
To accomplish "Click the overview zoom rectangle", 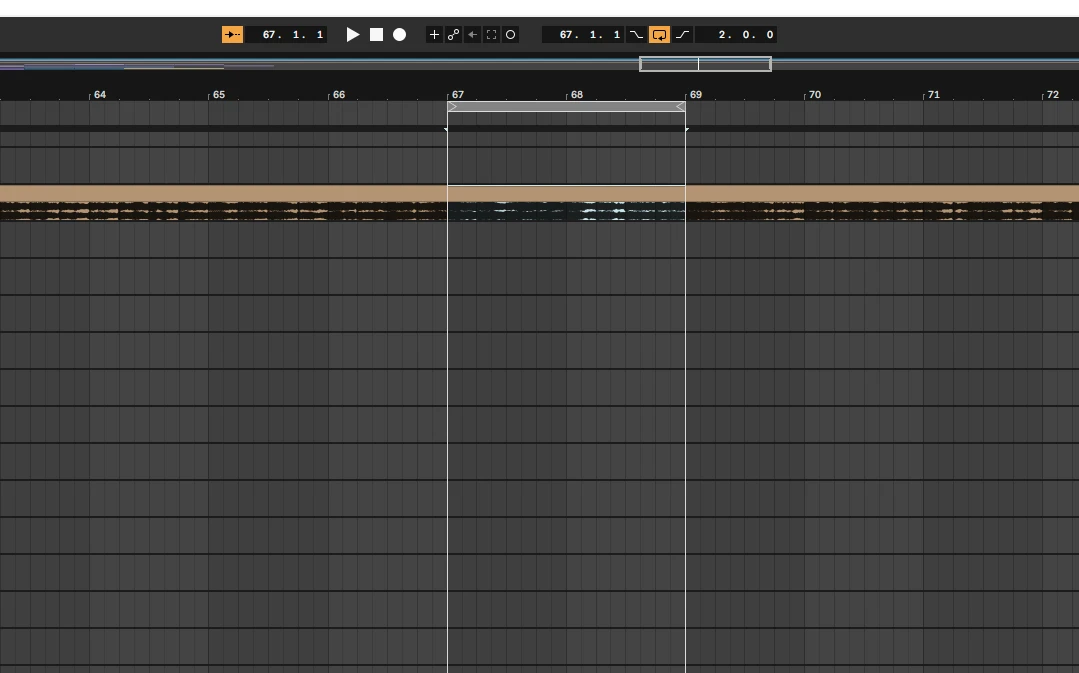I will click(705, 64).
